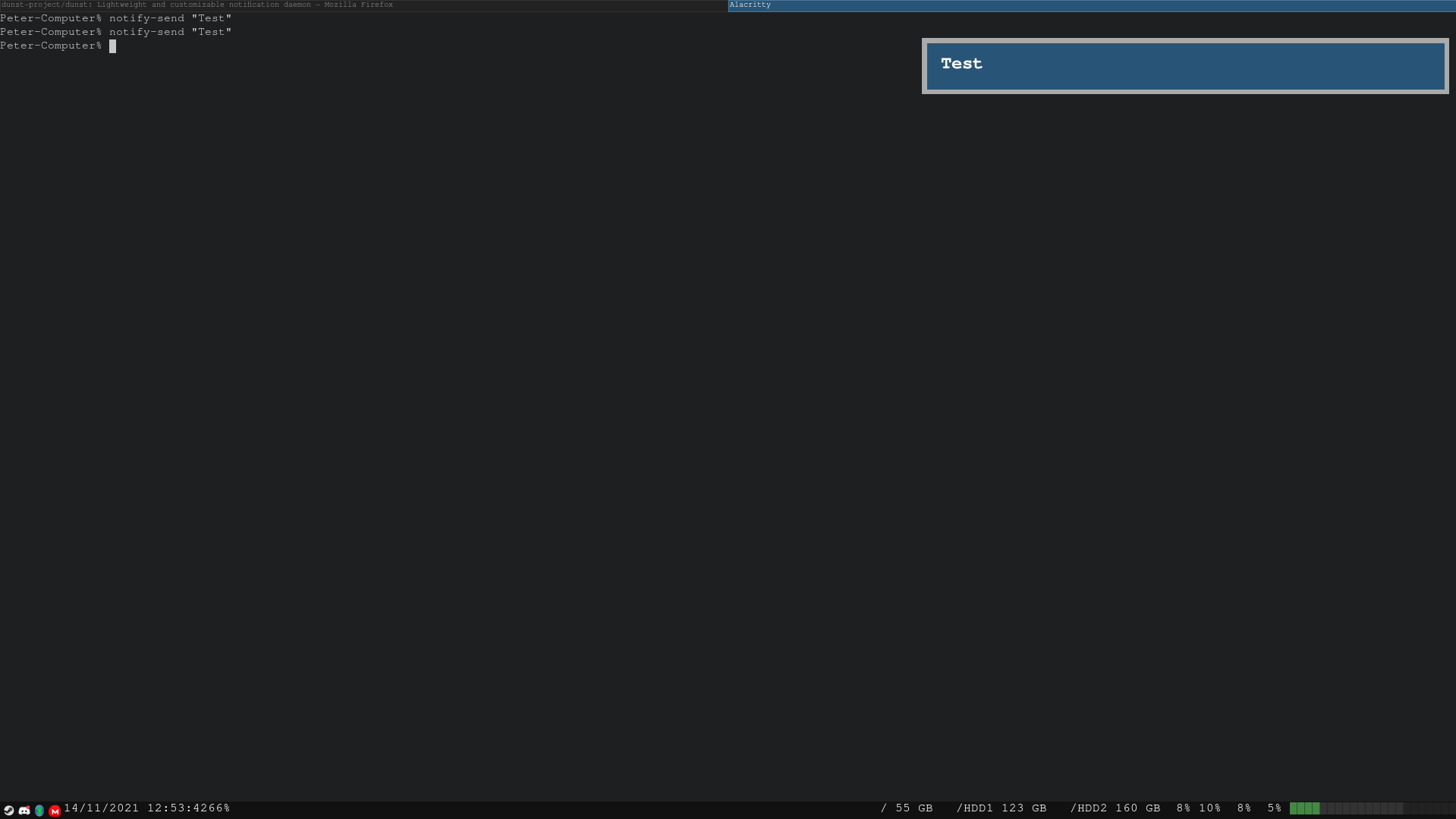Click the green volume level bar
Viewport: 1456px width, 819px height.
[1305, 808]
